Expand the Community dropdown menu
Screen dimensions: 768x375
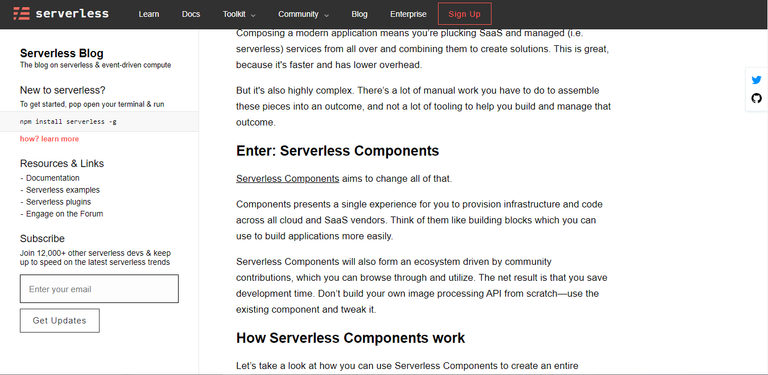pyautogui.click(x=303, y=14)
